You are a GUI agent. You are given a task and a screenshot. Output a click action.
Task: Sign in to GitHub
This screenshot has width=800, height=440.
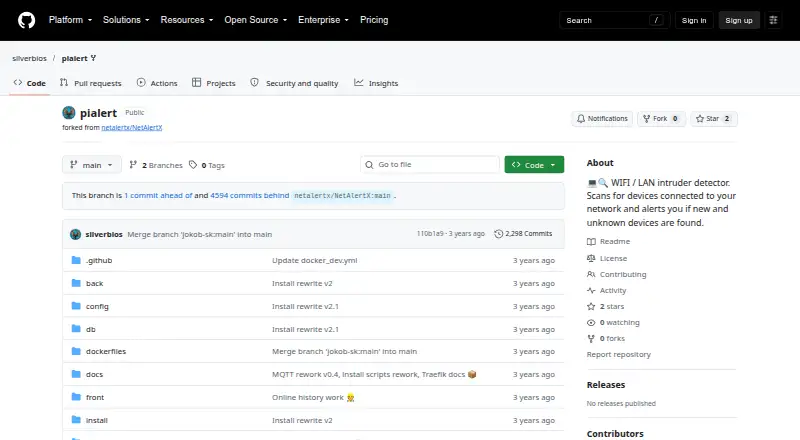(694, 20)
